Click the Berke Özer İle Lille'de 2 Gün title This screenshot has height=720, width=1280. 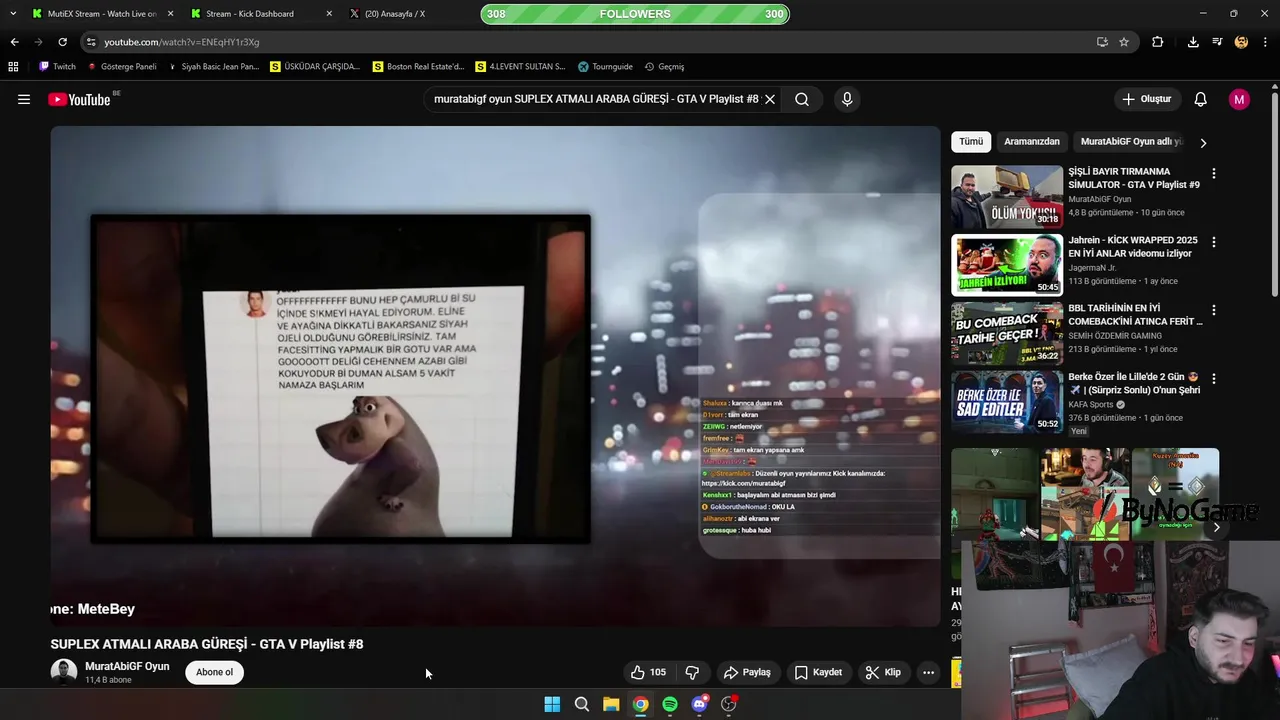coord(1134,384)
